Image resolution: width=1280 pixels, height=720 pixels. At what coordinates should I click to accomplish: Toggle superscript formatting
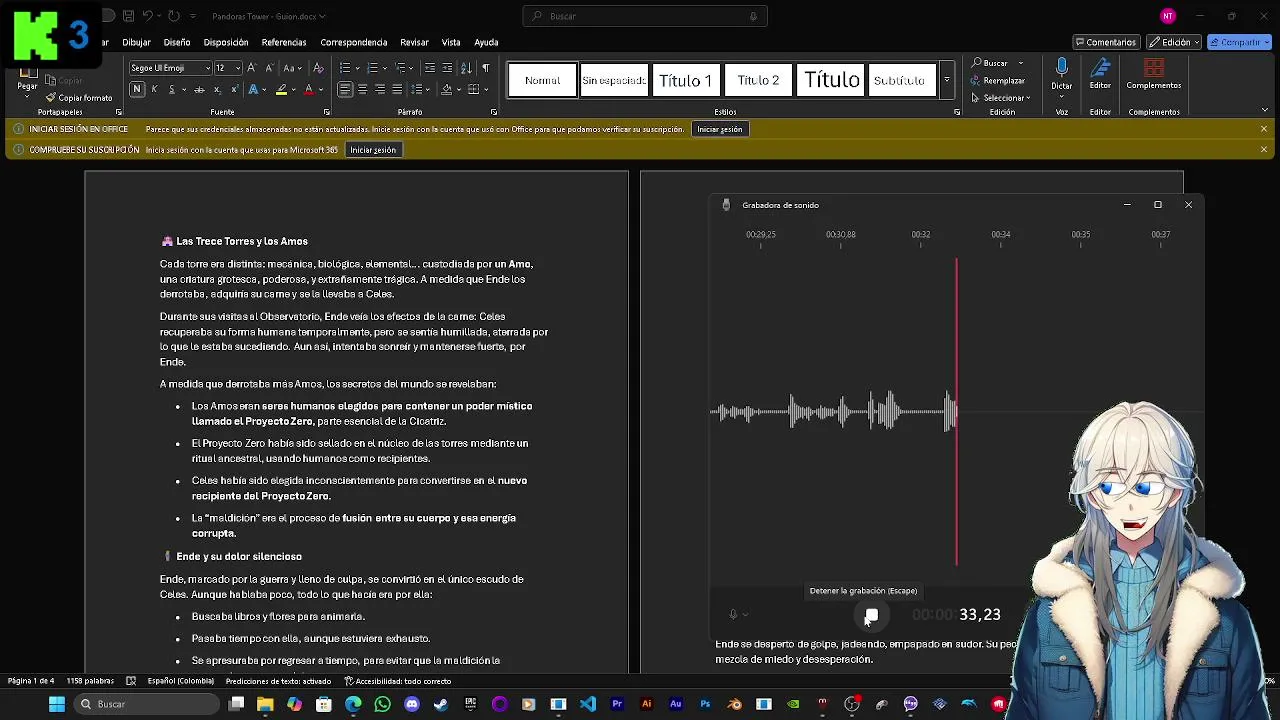233,89
